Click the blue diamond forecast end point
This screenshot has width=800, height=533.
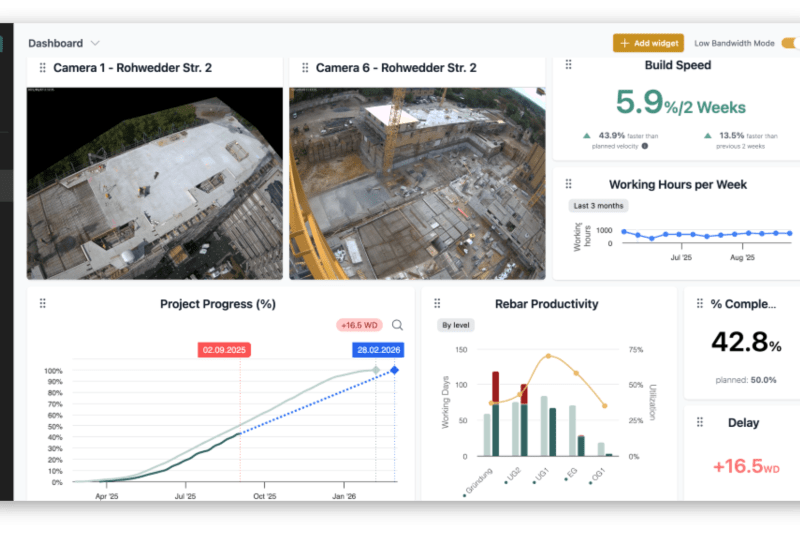click(394, 371)
